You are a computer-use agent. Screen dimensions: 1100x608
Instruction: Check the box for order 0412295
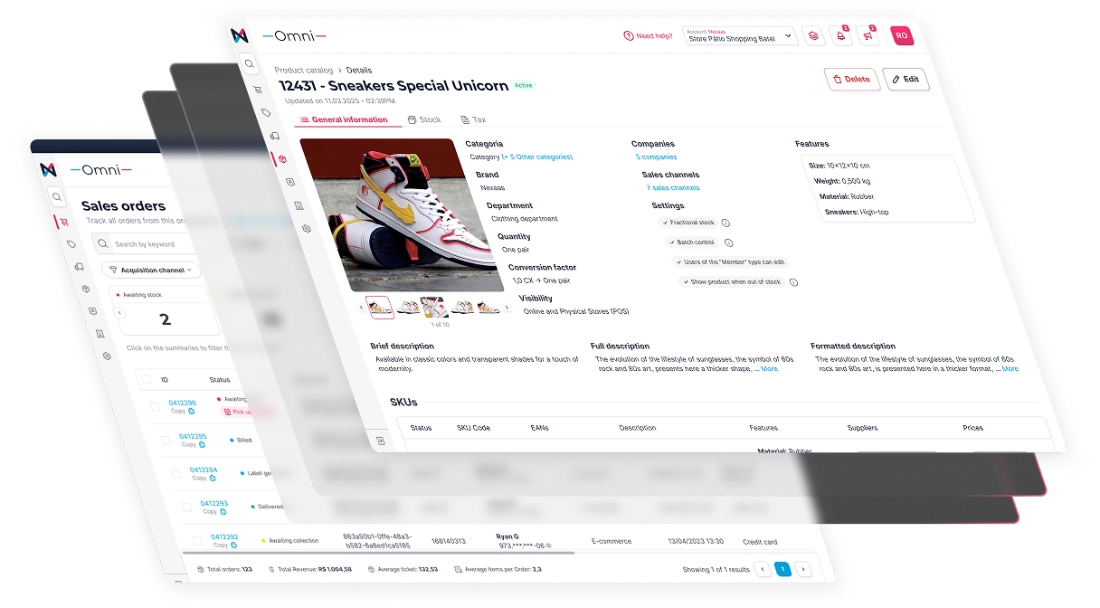click(166, 440)
